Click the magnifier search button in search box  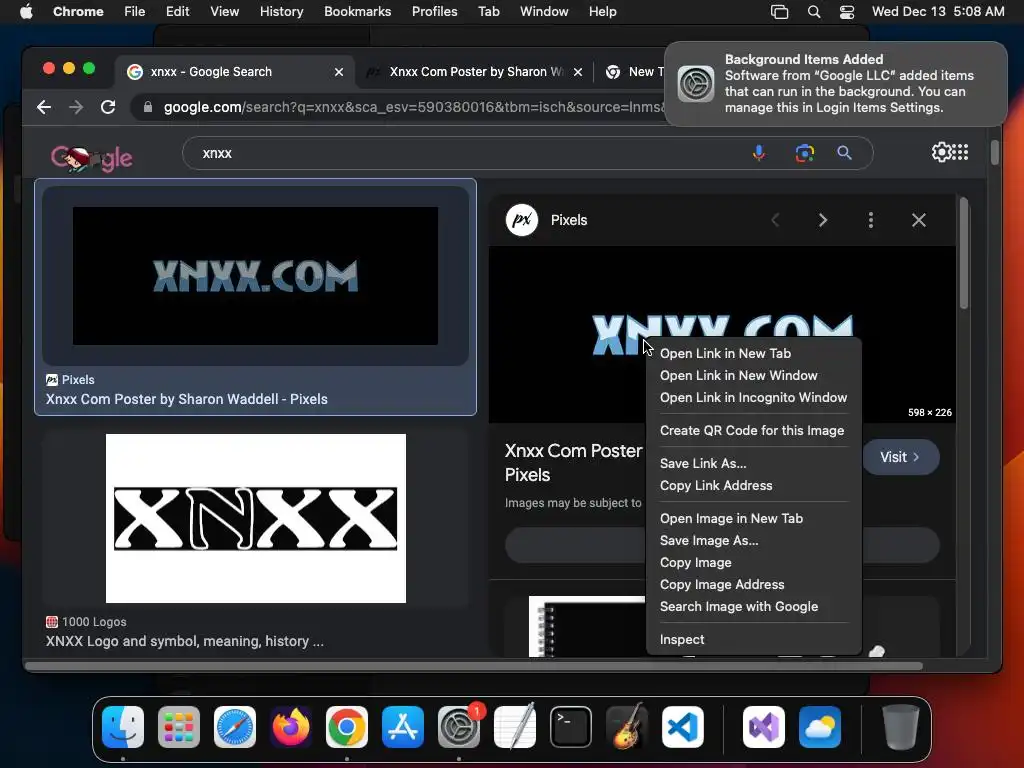click(x=844, y=153)
